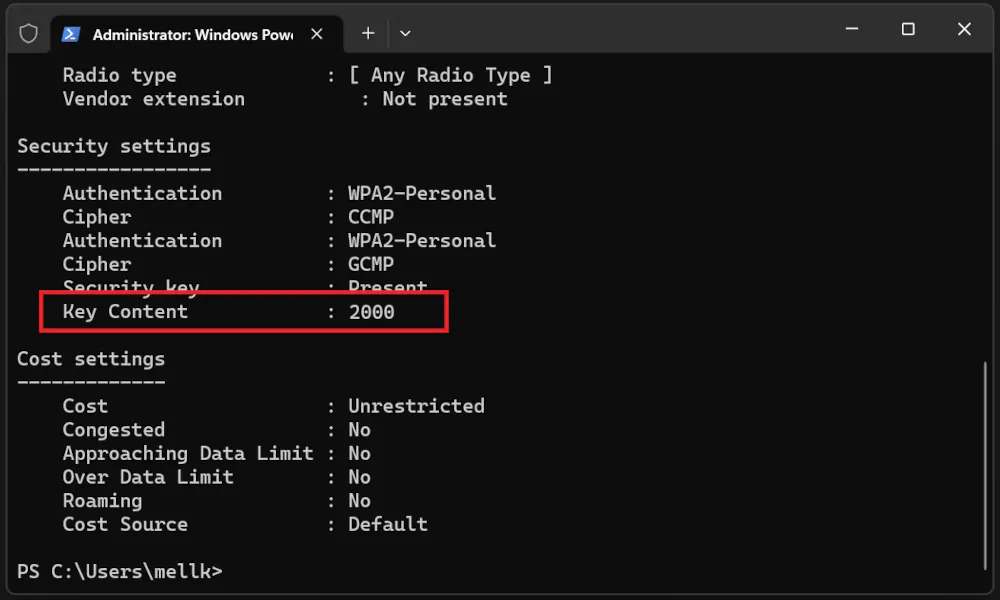1000x600 pixels.
Task: Click the Unrestricted cost value
Action: pyautogui.click(x=416, y=406)
